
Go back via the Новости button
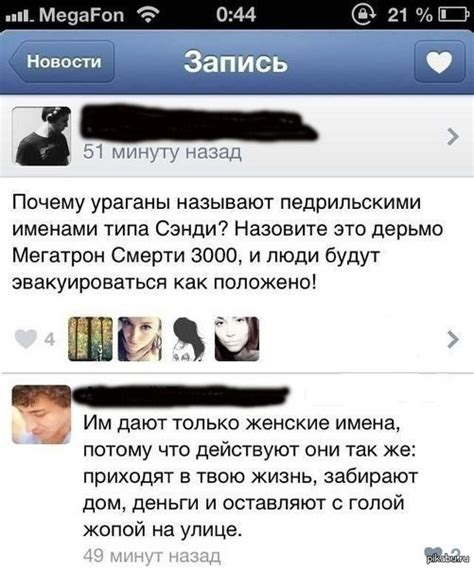(62, 62)
